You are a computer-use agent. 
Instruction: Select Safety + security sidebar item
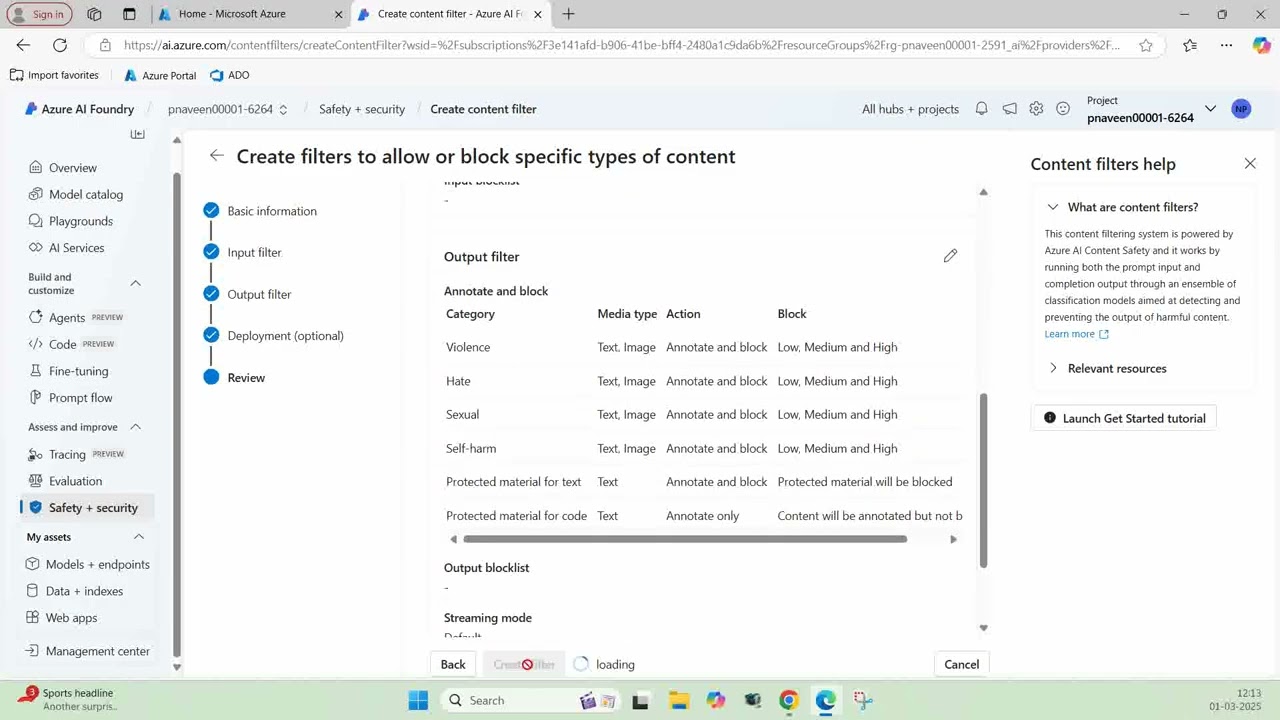(x=88, y=508)
